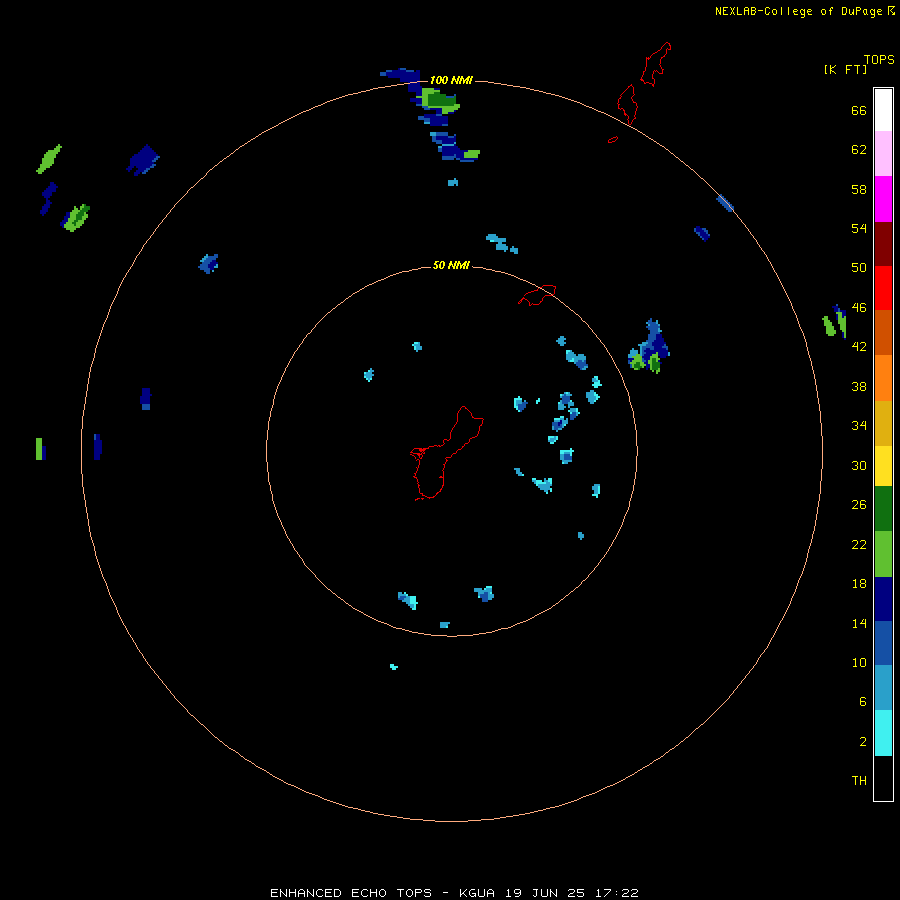Click the '50 NMI' range ring label
900x900 pixels.
coord(451,265)
